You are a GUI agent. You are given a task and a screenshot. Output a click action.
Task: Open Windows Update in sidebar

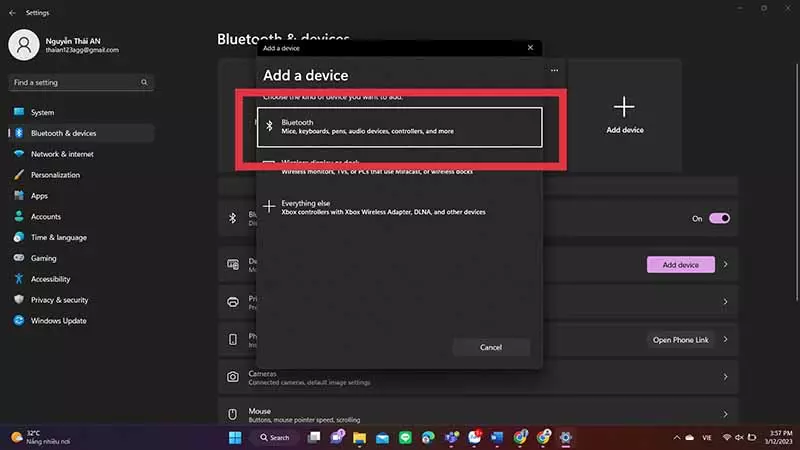(x=82, y=321)
